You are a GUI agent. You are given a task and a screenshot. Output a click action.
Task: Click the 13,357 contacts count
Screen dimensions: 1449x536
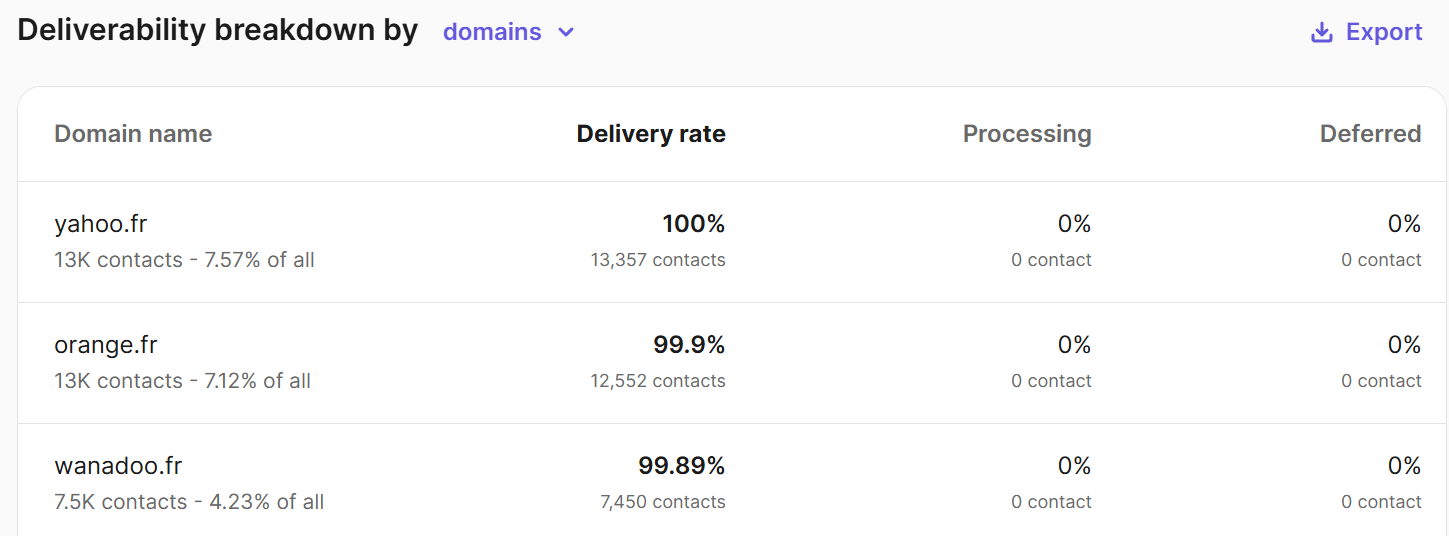(x=658, y=260)
